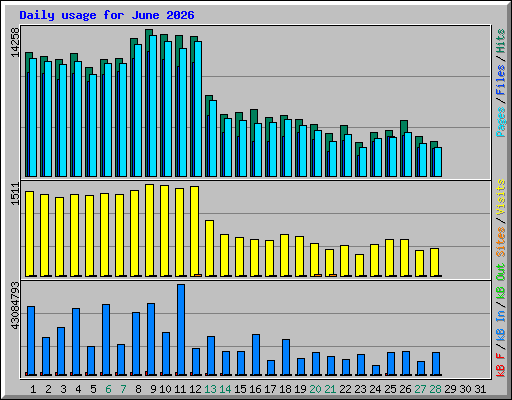
Task: Select day label '4' on the x-axis
Action: click(78, 389)
